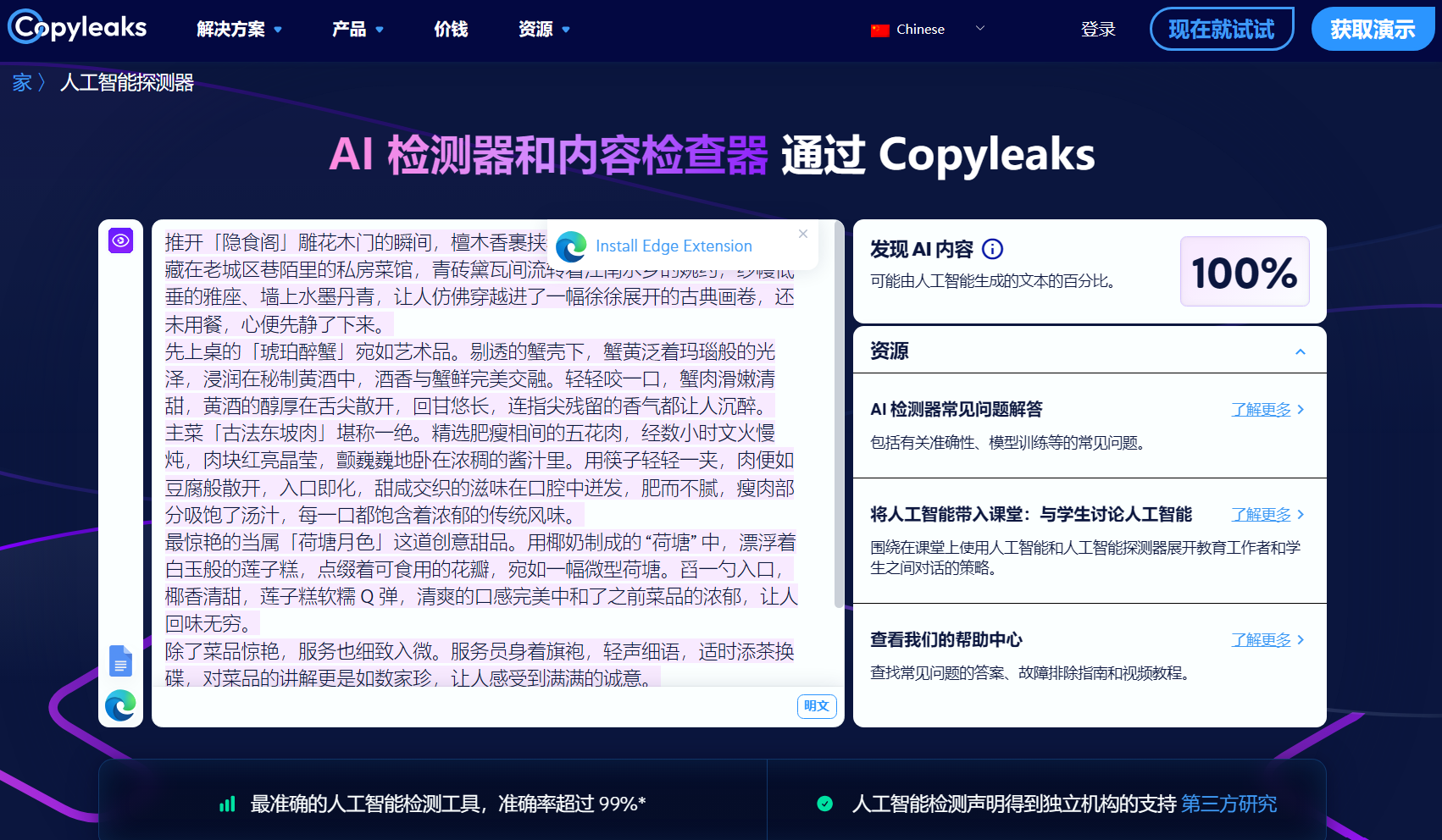1442x840 pixels.
Task: Click the 现在就试试 button
Action: click(1221, 29)
